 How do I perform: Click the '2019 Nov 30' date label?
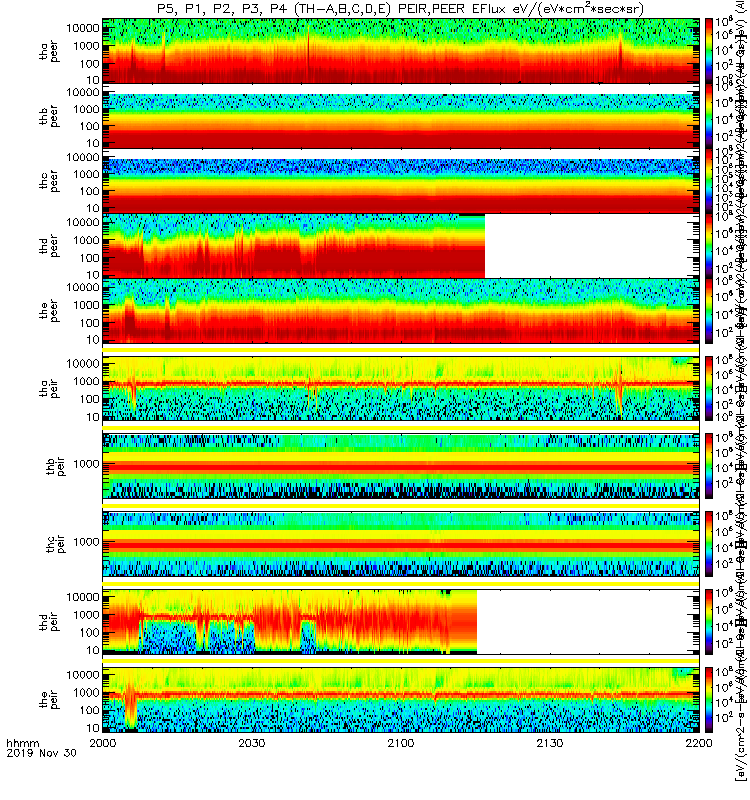click(41, 753)
